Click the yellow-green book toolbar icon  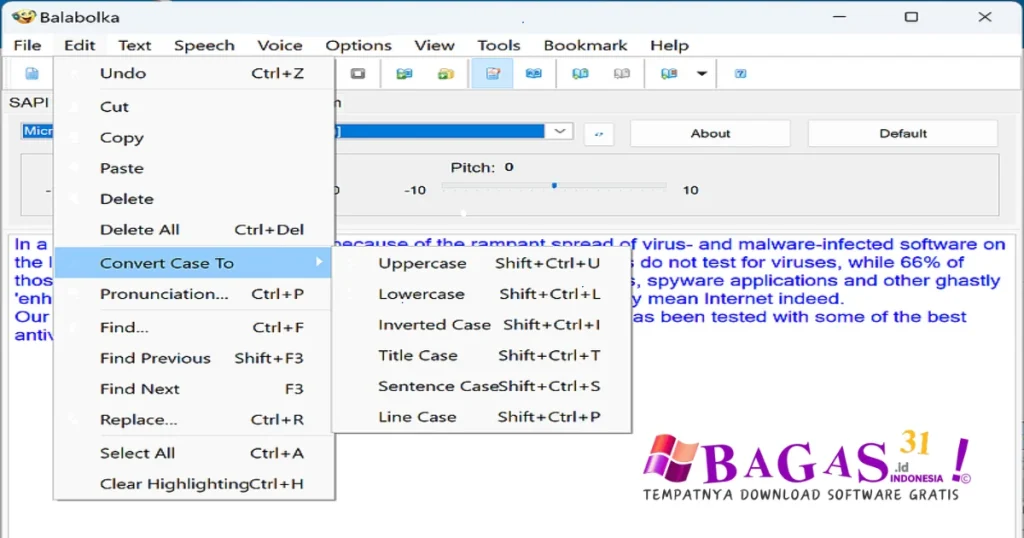pos(446,73)
